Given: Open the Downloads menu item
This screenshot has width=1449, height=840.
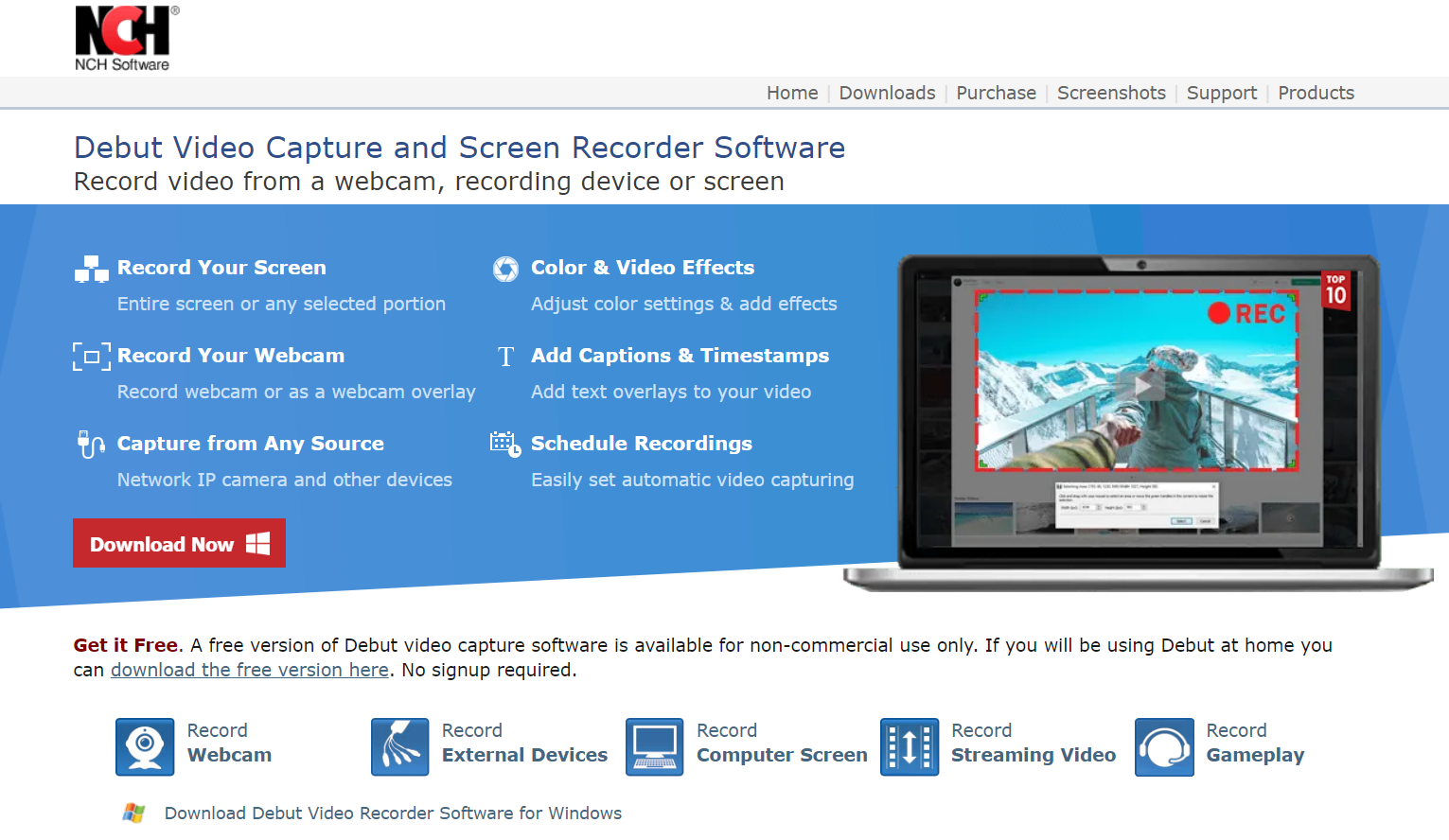Looking at the screenshot, I should (887, 93).
